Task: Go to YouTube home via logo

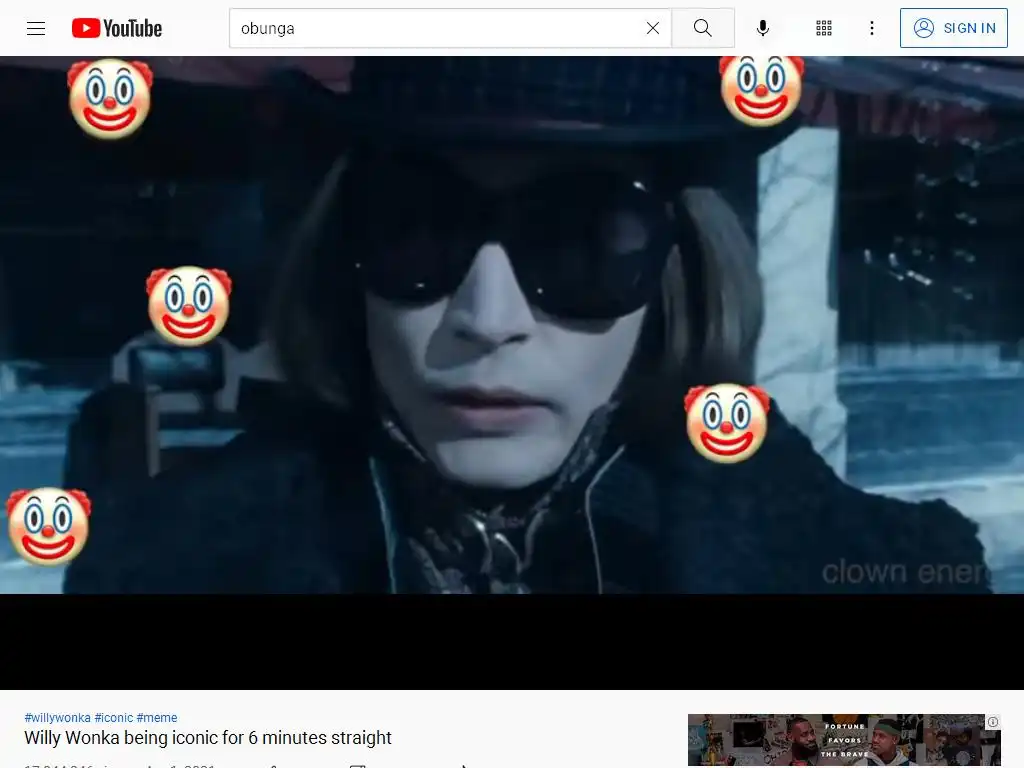Action: point(117,28)
